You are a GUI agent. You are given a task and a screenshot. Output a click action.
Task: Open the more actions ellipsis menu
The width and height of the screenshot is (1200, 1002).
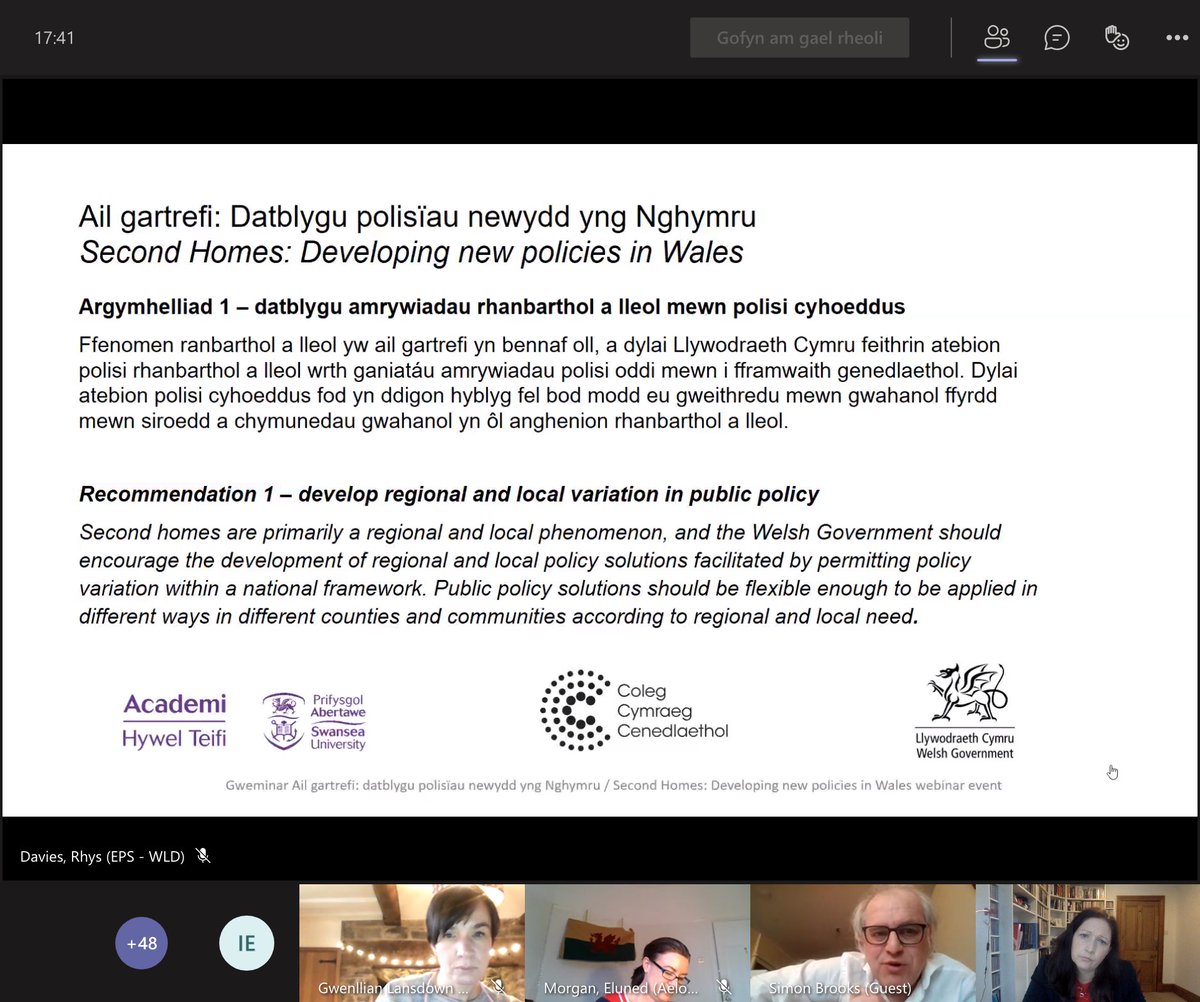(x=1176, y=38)
